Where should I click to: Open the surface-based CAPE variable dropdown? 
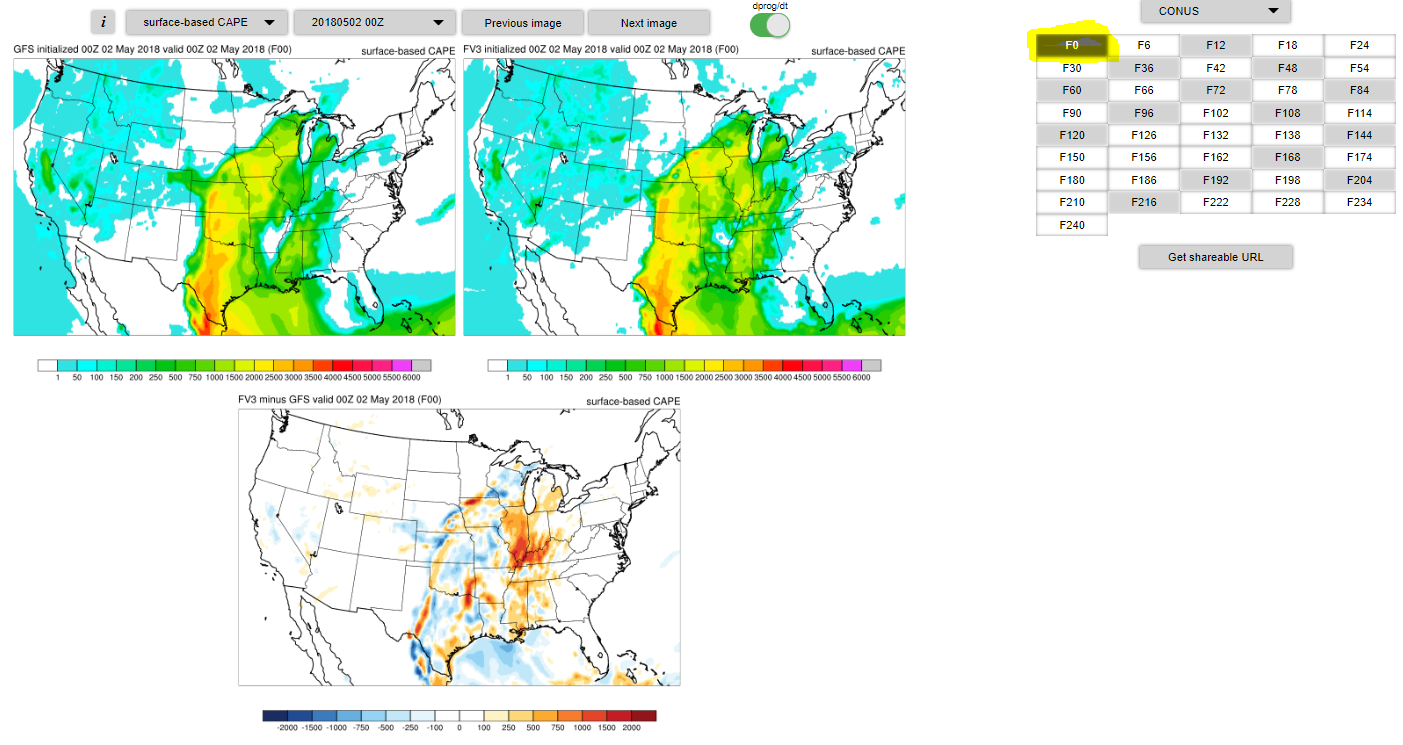point(208,22)
